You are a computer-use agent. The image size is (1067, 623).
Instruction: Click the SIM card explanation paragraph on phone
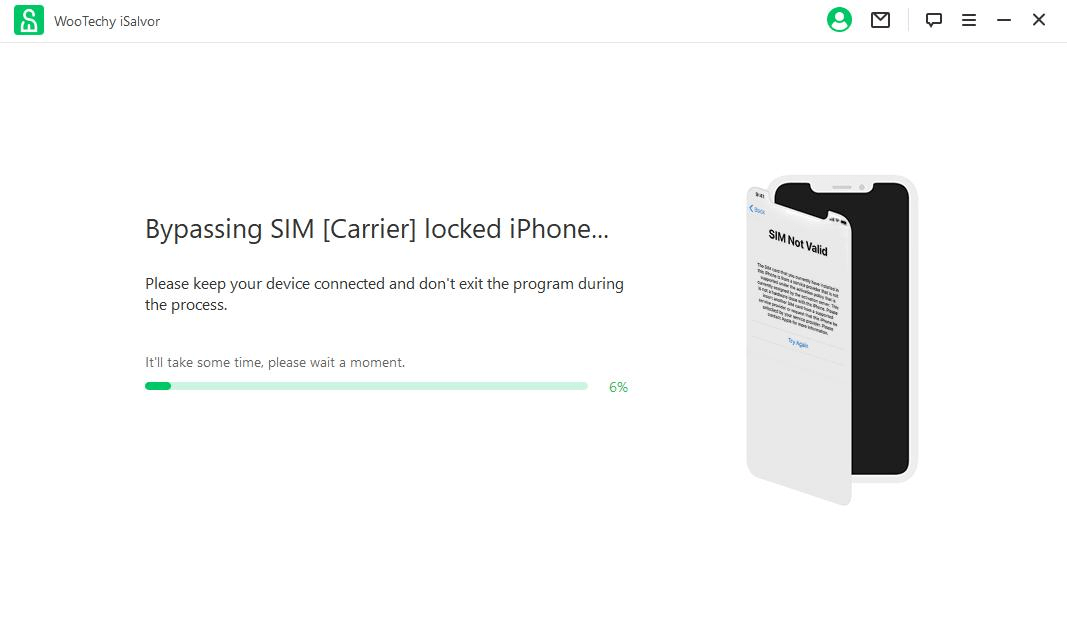click(797, 297)
